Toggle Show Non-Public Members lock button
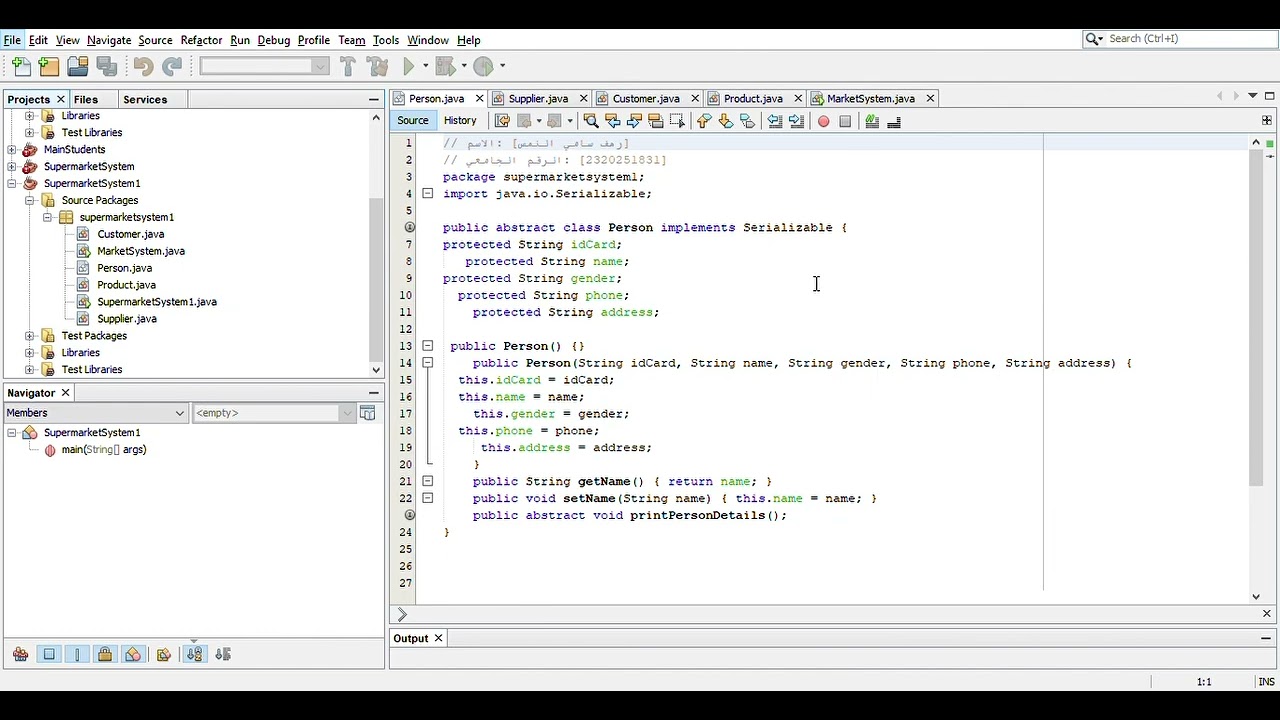The width and height of the screenshot is (1280, 720). 105,654
